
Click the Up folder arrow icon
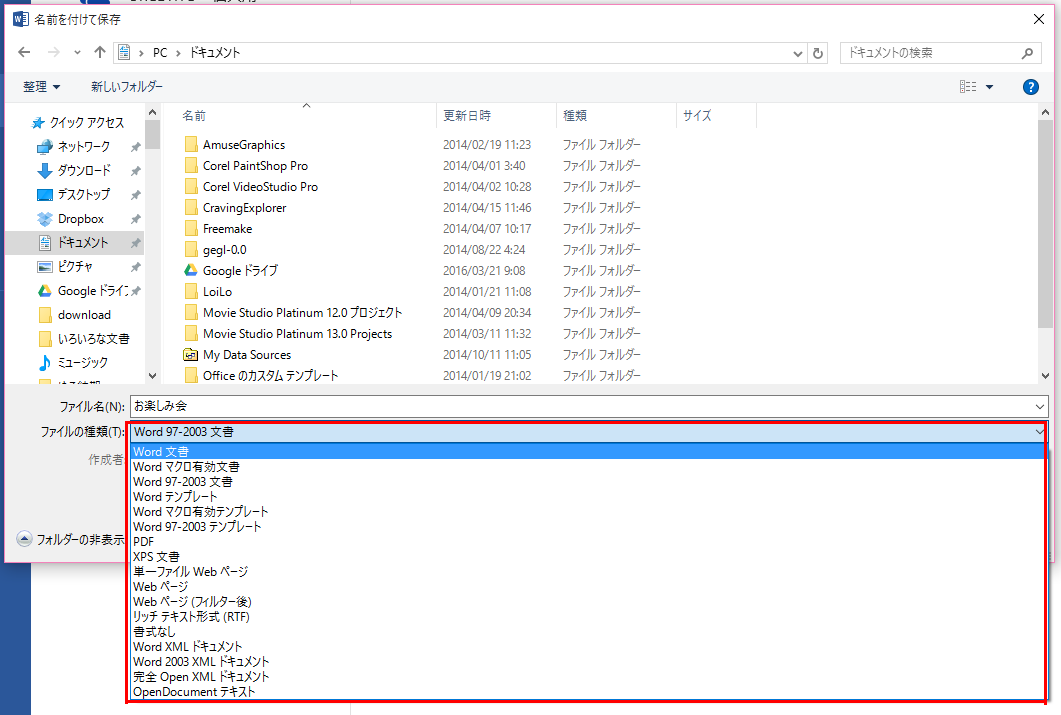[100, 53]
